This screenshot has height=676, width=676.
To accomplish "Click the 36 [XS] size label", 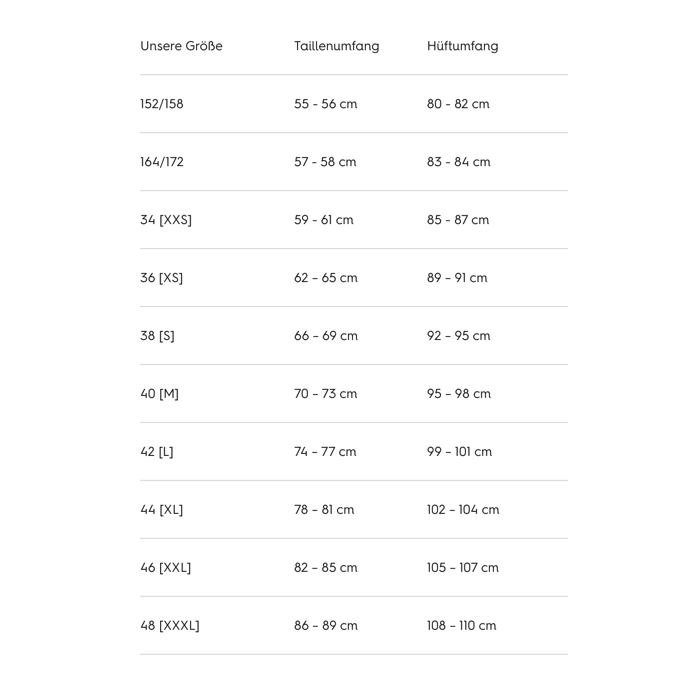I will click(x=162, y=278).
